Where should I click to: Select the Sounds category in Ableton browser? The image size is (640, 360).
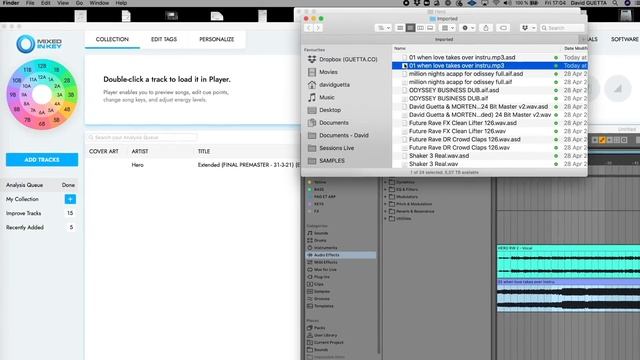pos(321,233)
